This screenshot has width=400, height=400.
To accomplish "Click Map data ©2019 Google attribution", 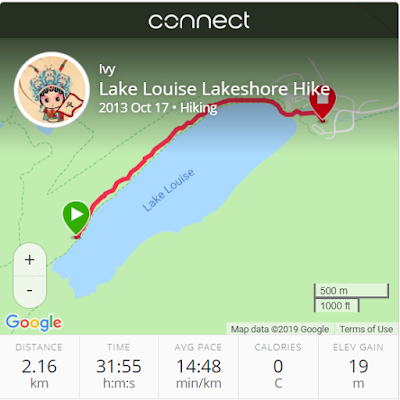I will pos(280,329).
